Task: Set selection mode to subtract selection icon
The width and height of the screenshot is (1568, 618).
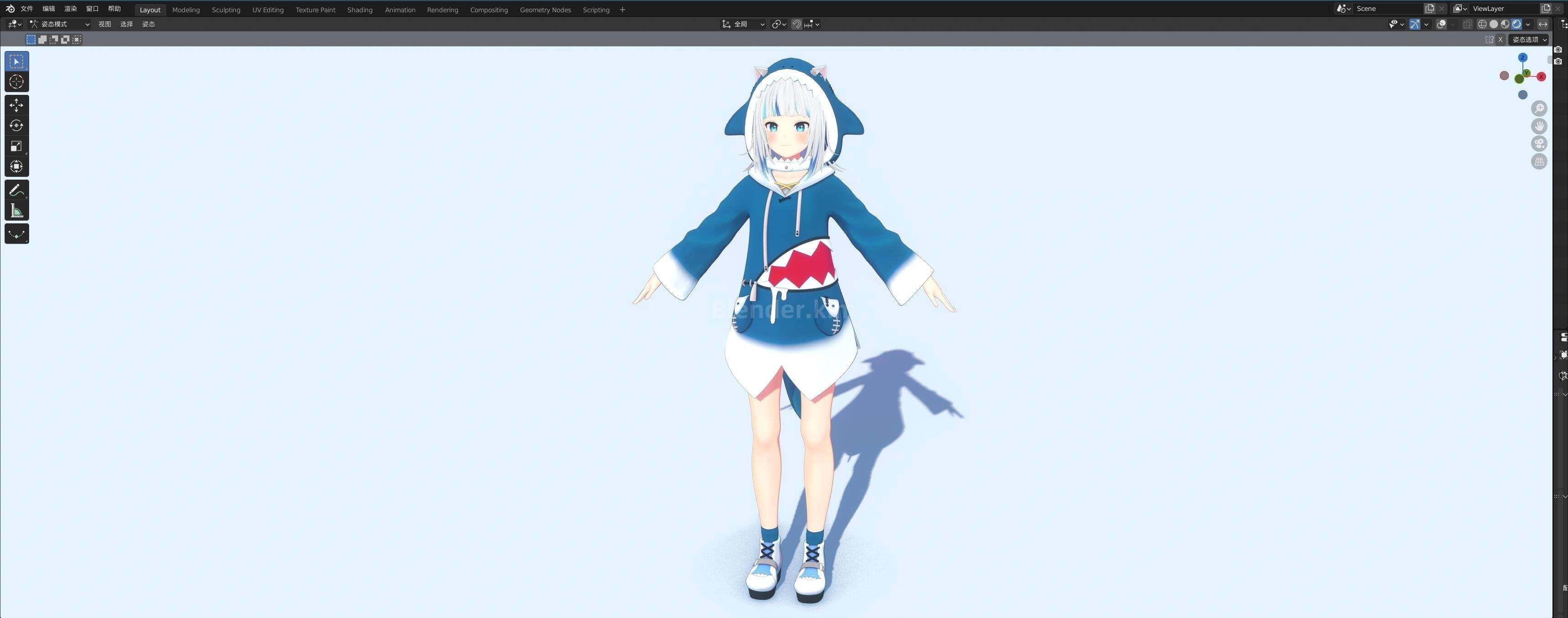Action: click(54, 40)
